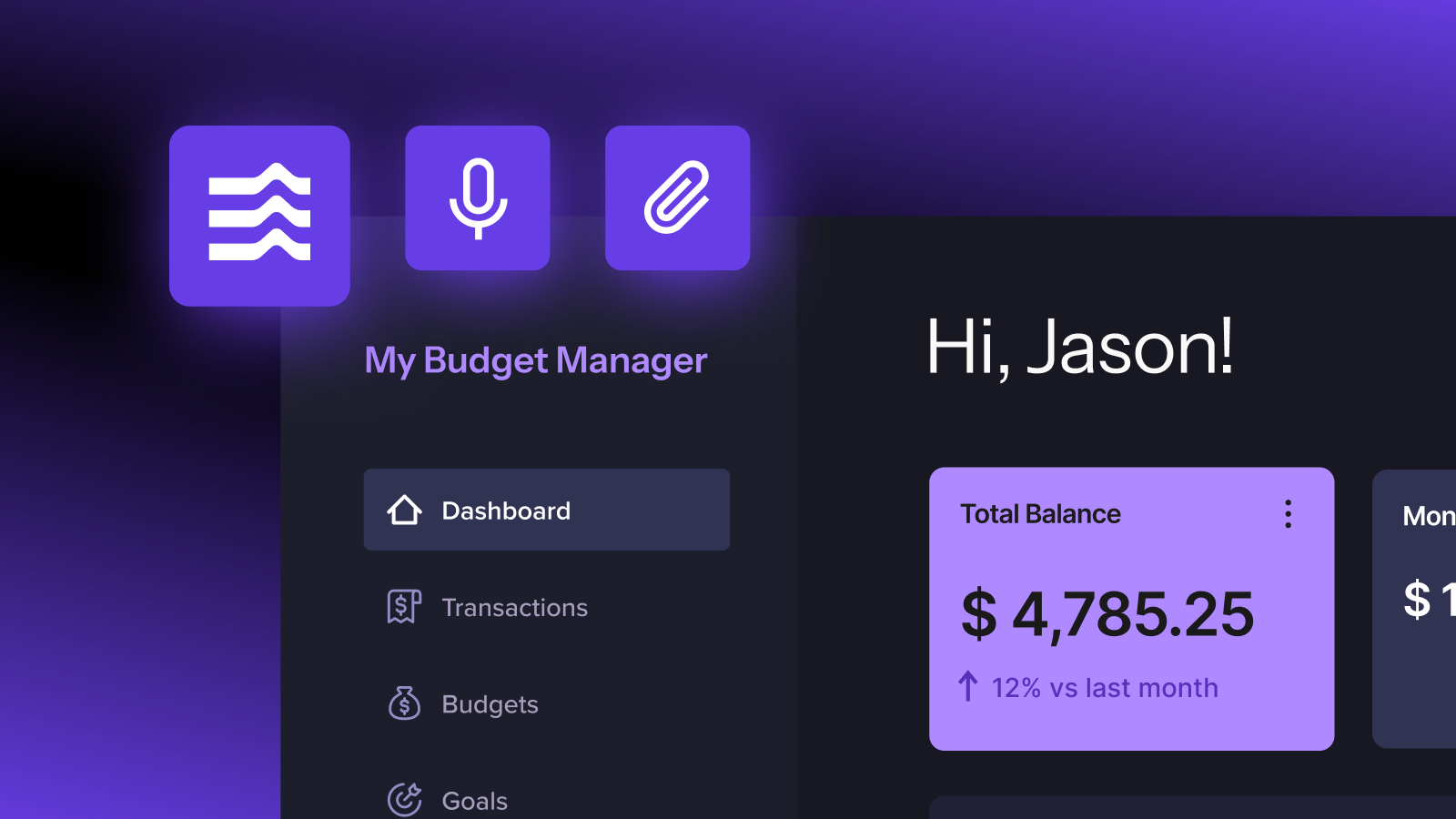The width and height of the screenshot is (1456, 819).
Task: Select the highlighted Dashboard entry
Action: coord(545,511)
